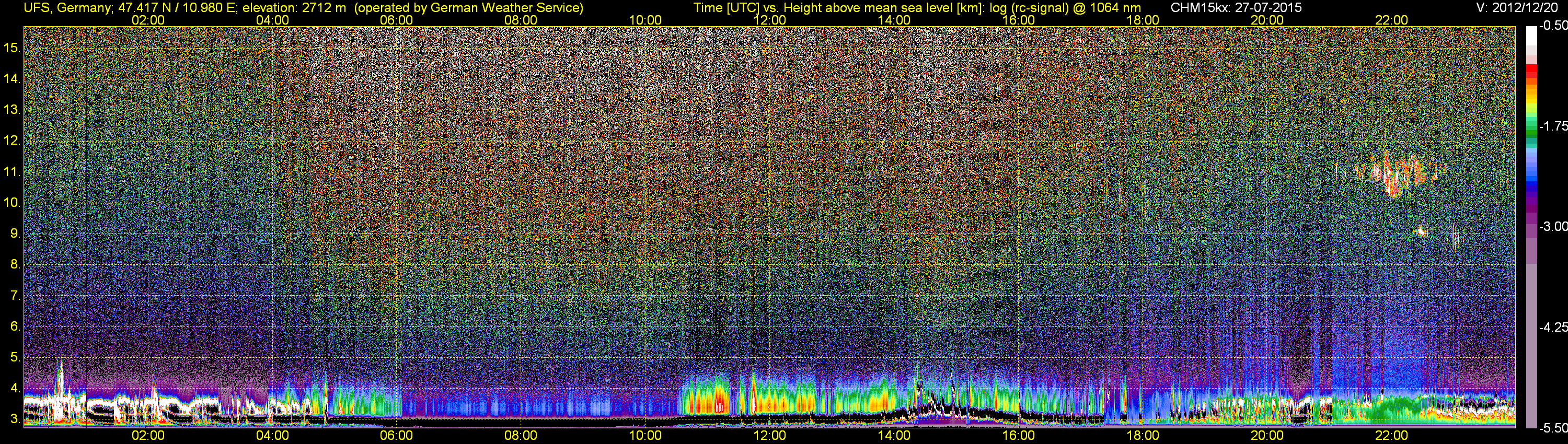Click the bottom-axis time label "14:00"
The image size is (1568, 444).
point(894,436)
